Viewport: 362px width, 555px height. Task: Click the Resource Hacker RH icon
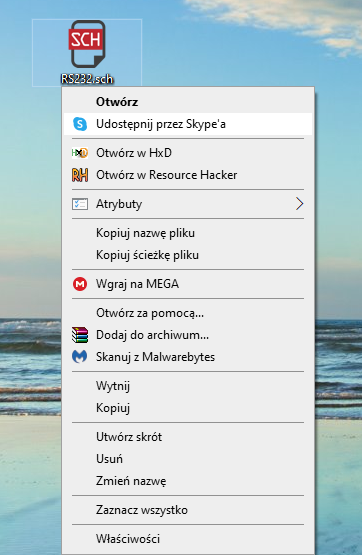(x=80, y=175)
